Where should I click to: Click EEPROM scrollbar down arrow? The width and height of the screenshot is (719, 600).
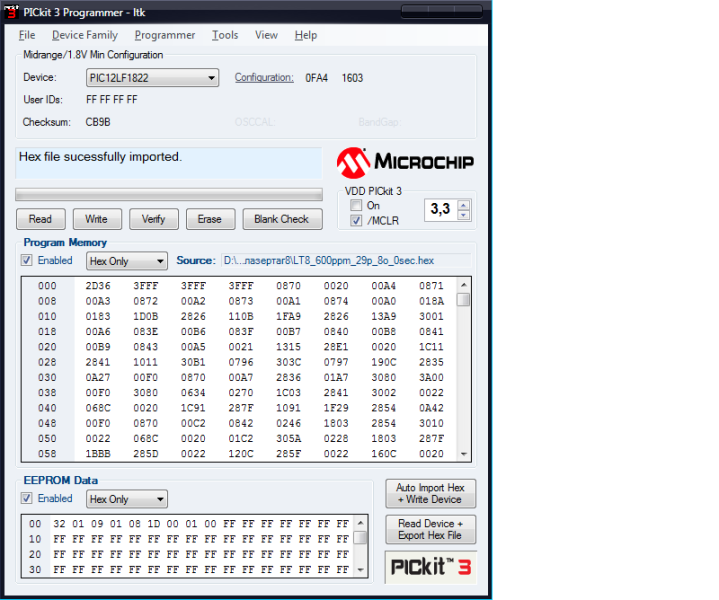(361, 570)
